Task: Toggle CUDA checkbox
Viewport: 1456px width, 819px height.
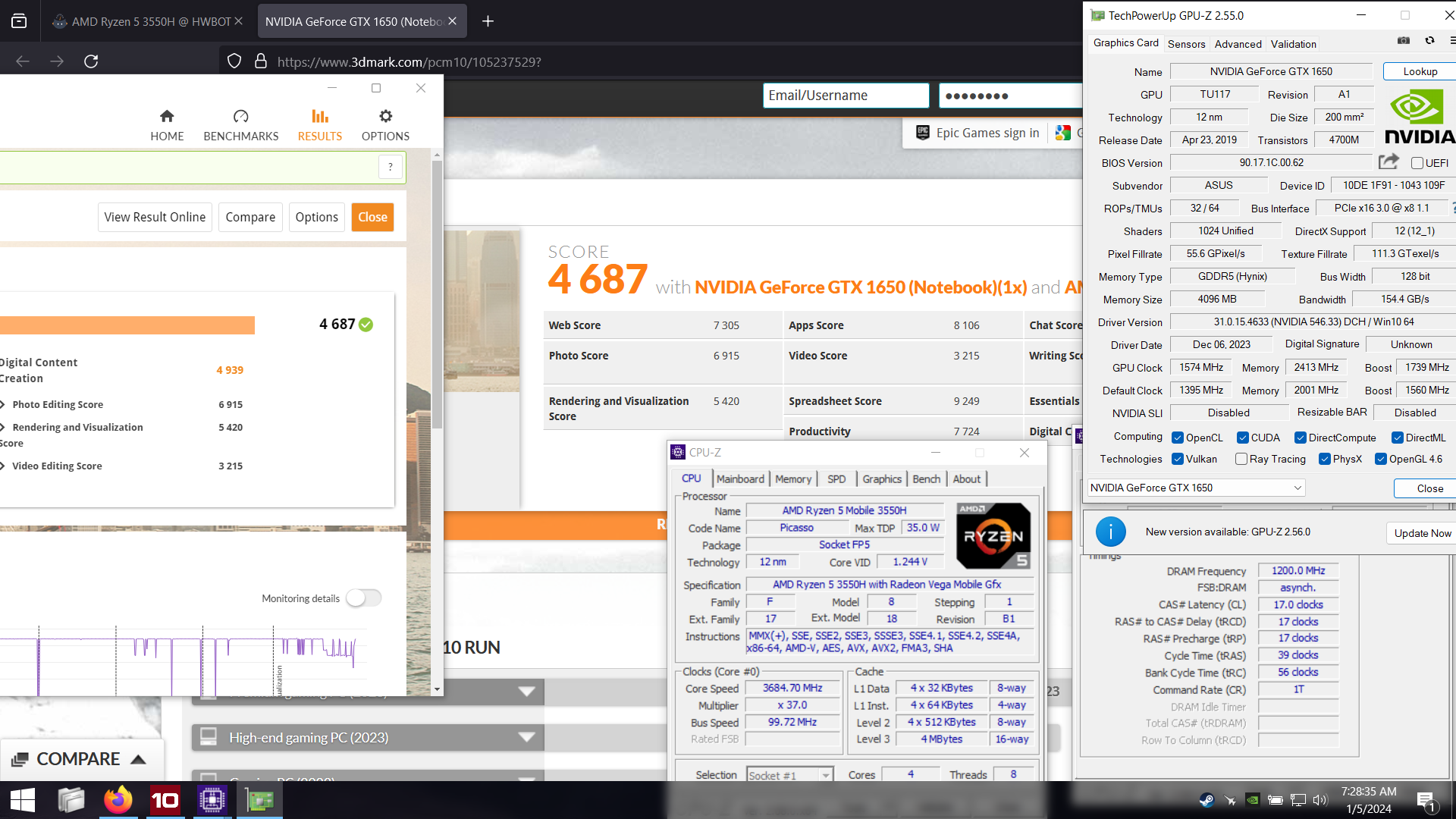Action: click(1243, 438)
